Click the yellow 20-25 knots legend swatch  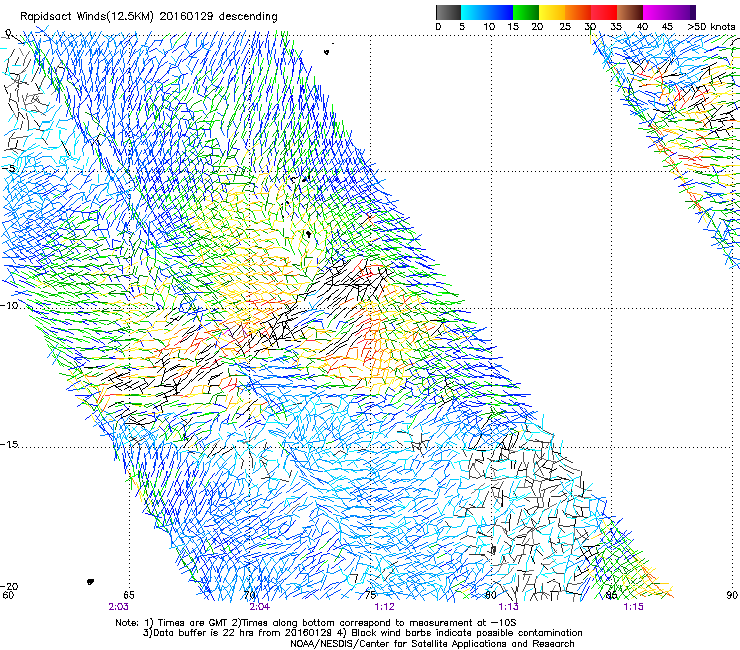click(x=552, y=12)
